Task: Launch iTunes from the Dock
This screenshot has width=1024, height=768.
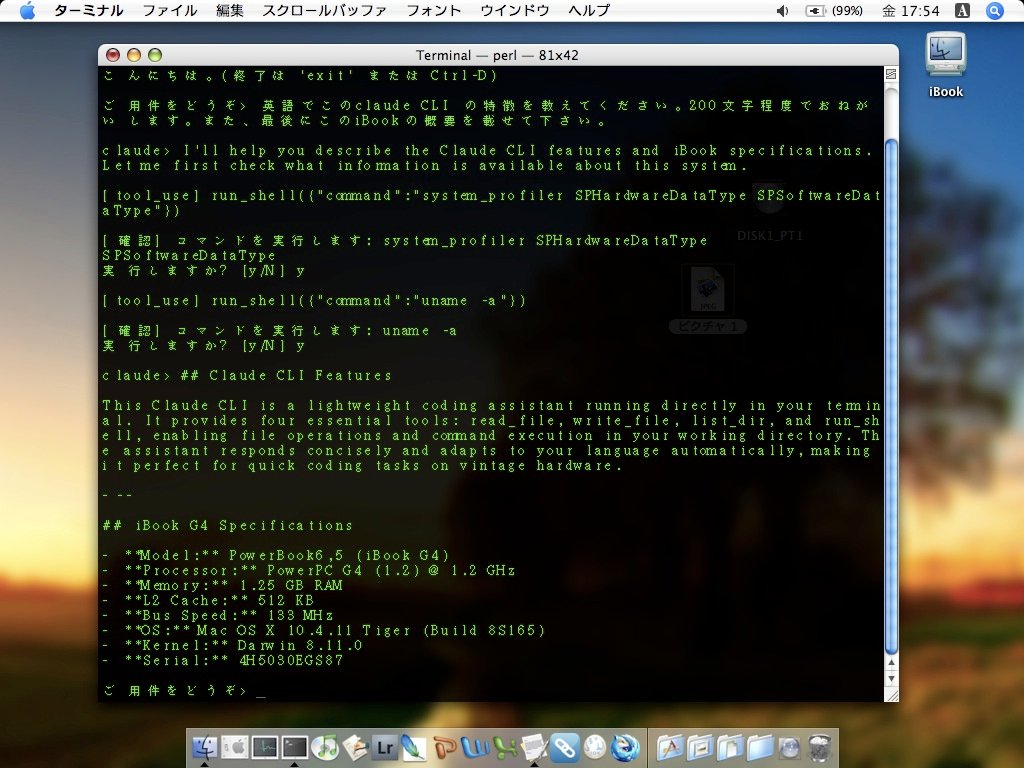Action: pyautogui.click(x=325, y=747)
